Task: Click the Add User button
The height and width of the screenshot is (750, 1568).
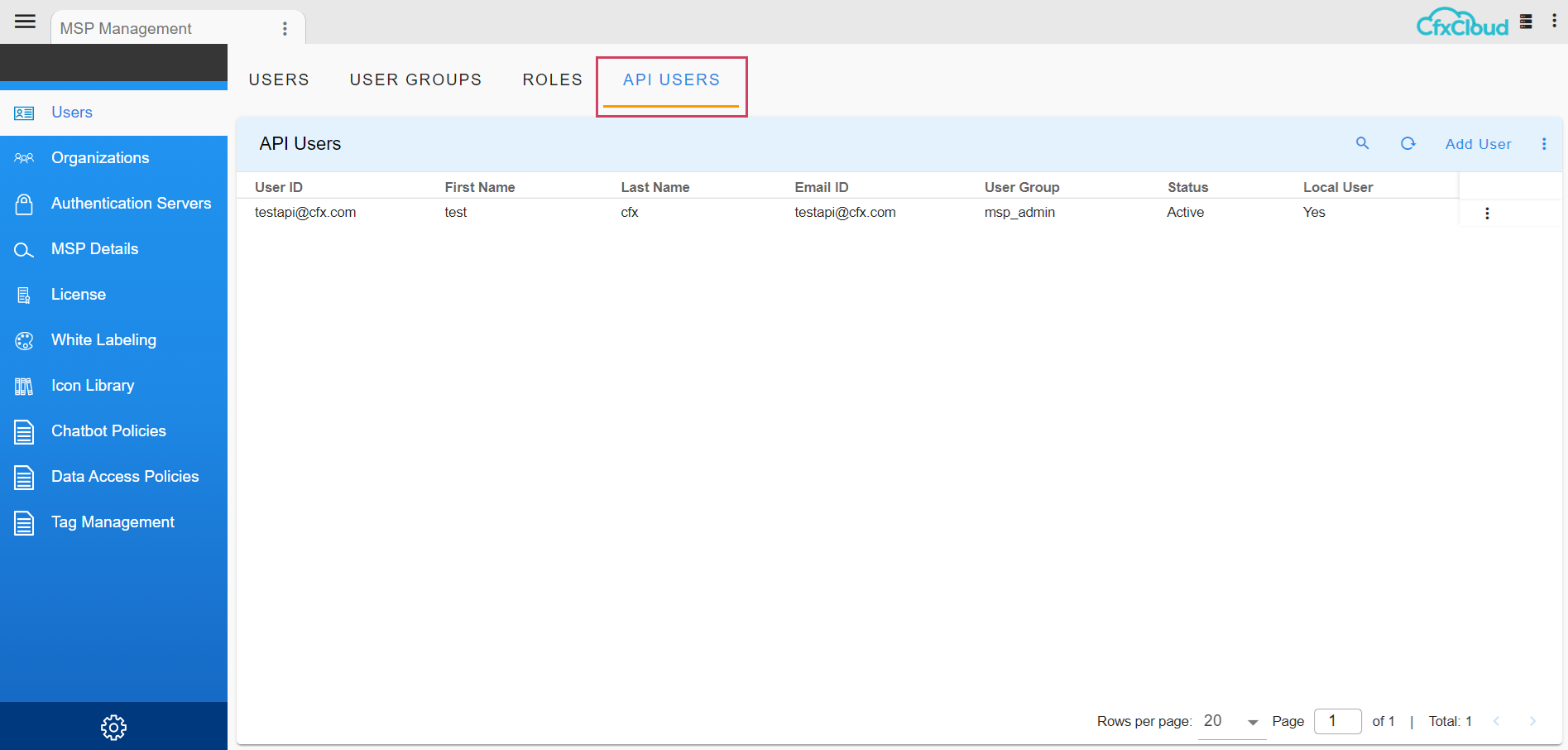Action: click(1478, 144)
